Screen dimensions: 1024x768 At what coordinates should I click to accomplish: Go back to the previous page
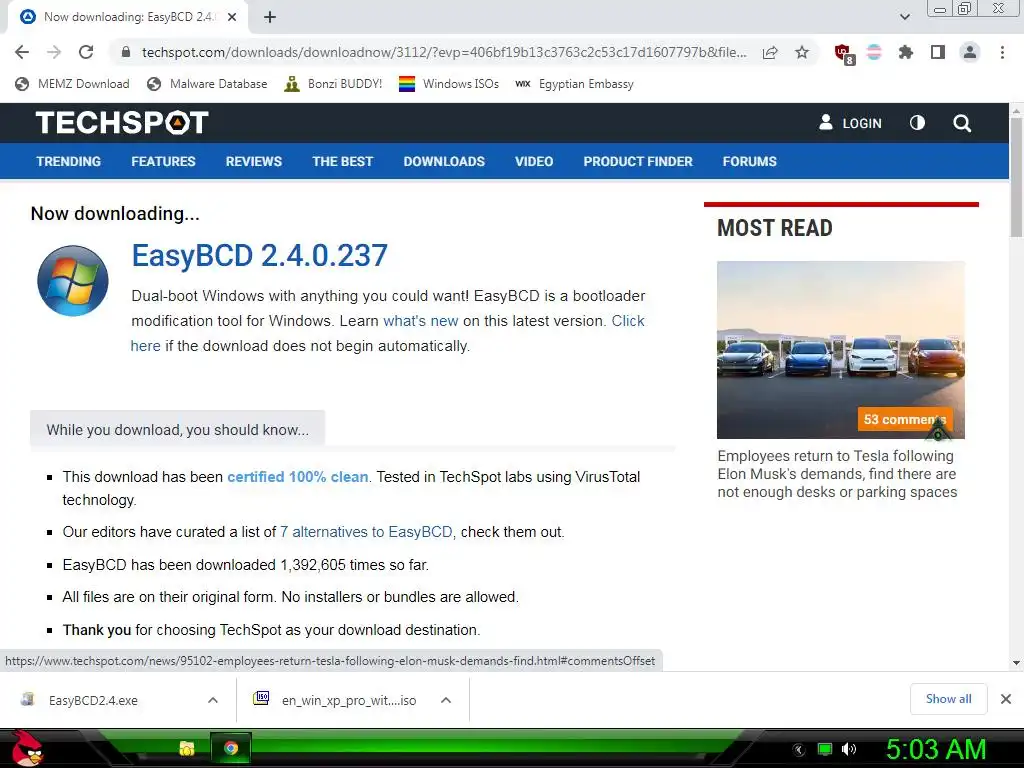22,52
